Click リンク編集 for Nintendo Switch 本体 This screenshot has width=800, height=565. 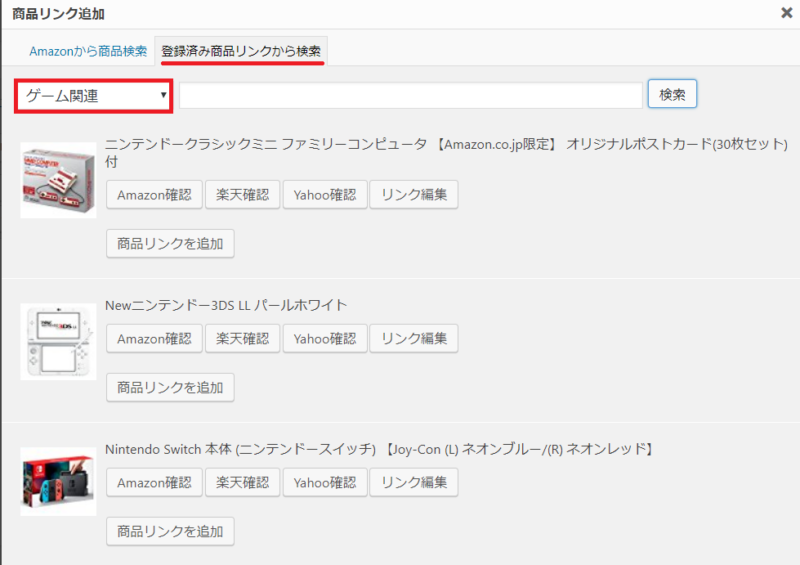click(414, 482)
